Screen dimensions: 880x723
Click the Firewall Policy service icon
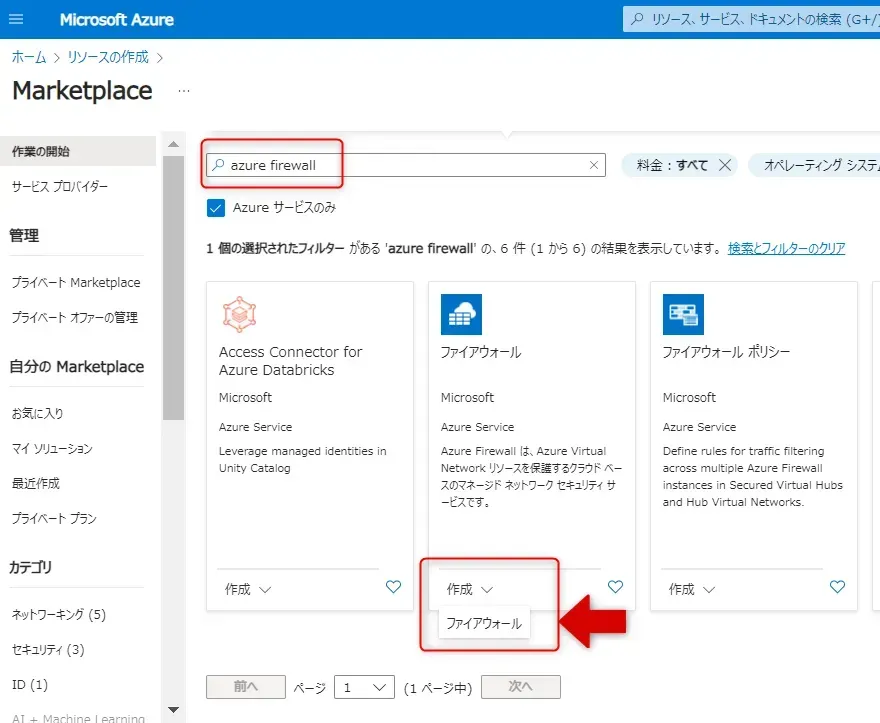683,314
